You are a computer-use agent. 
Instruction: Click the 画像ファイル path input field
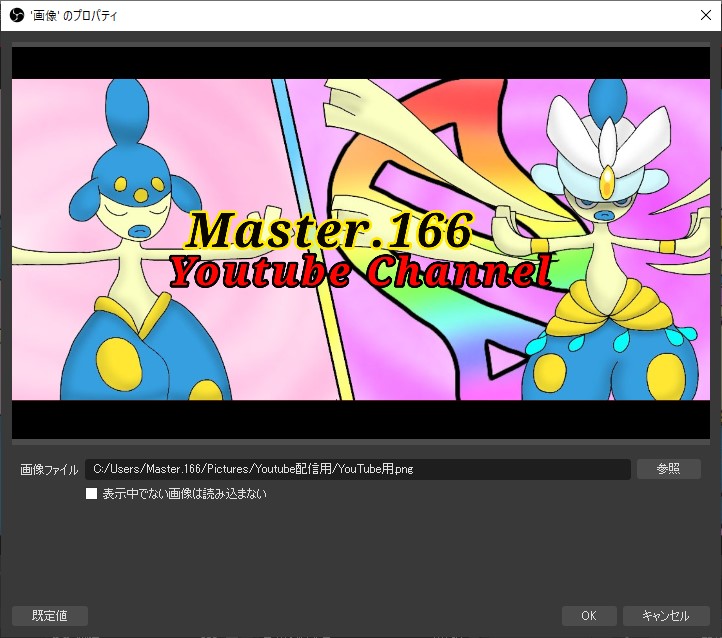tap(358, 469)
